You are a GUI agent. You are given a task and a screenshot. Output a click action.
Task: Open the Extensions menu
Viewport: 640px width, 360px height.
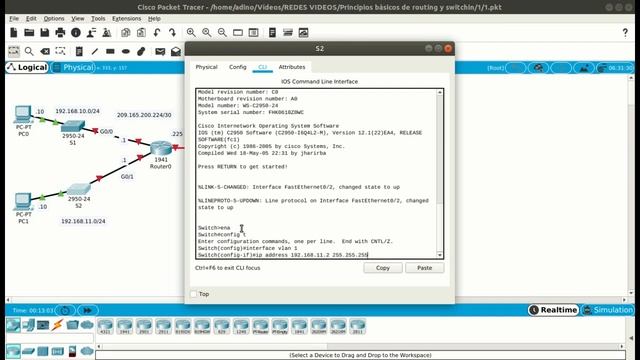pos(127,19)
